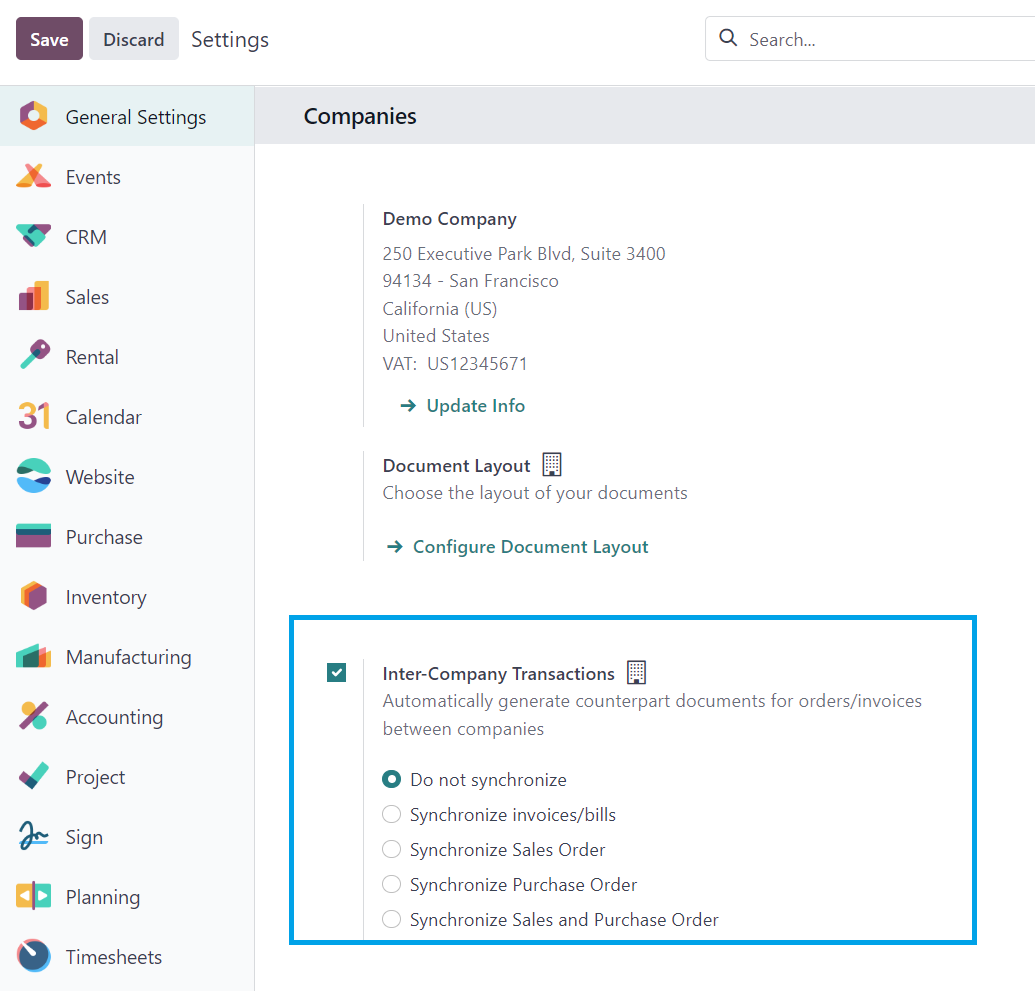This screenshot has width=1035, height=991.
Task: Open Project settings
Action: 127,777
